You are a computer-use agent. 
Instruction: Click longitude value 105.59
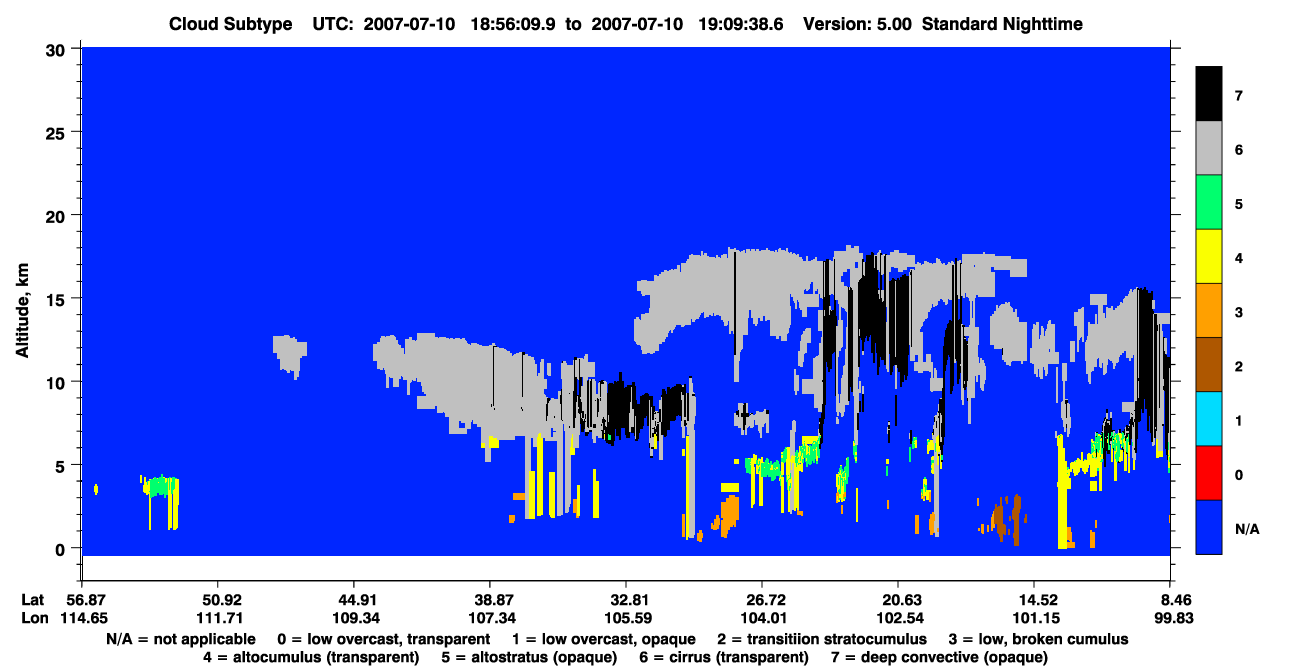point(626,618)
